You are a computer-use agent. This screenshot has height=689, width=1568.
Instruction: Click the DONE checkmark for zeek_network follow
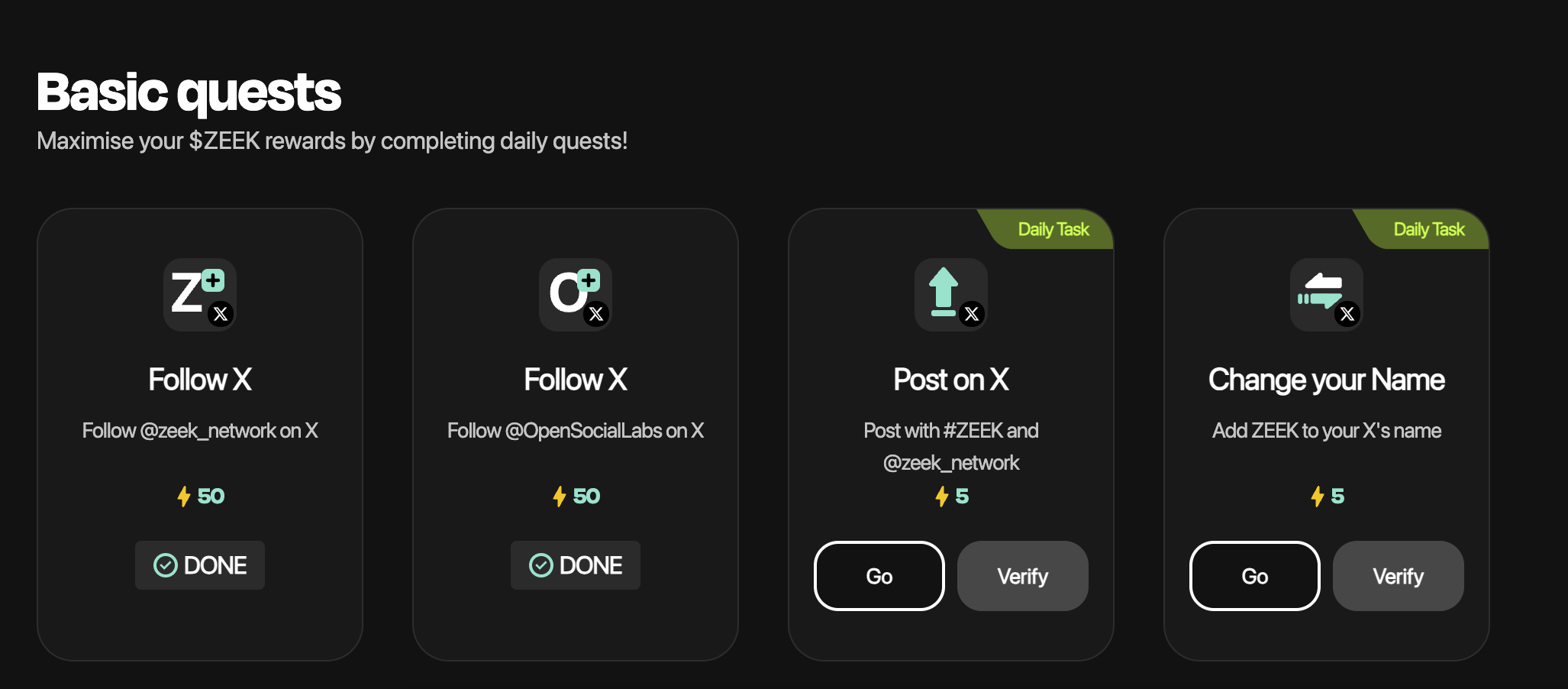[x=166, y=565]
